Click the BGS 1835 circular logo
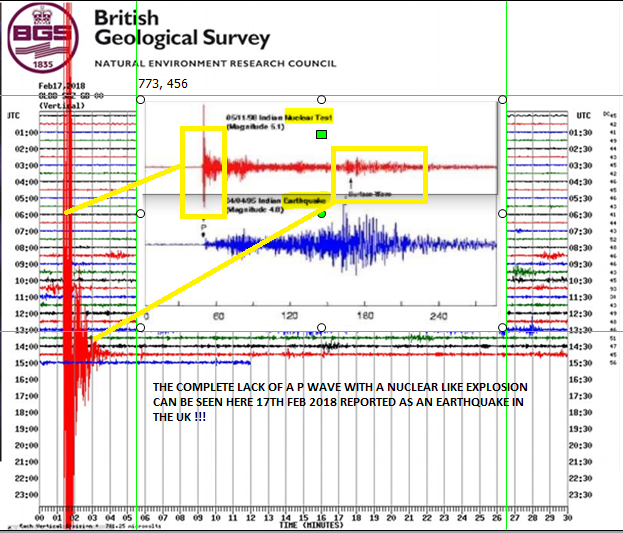 pyautogui.click(x=43, y=38)
